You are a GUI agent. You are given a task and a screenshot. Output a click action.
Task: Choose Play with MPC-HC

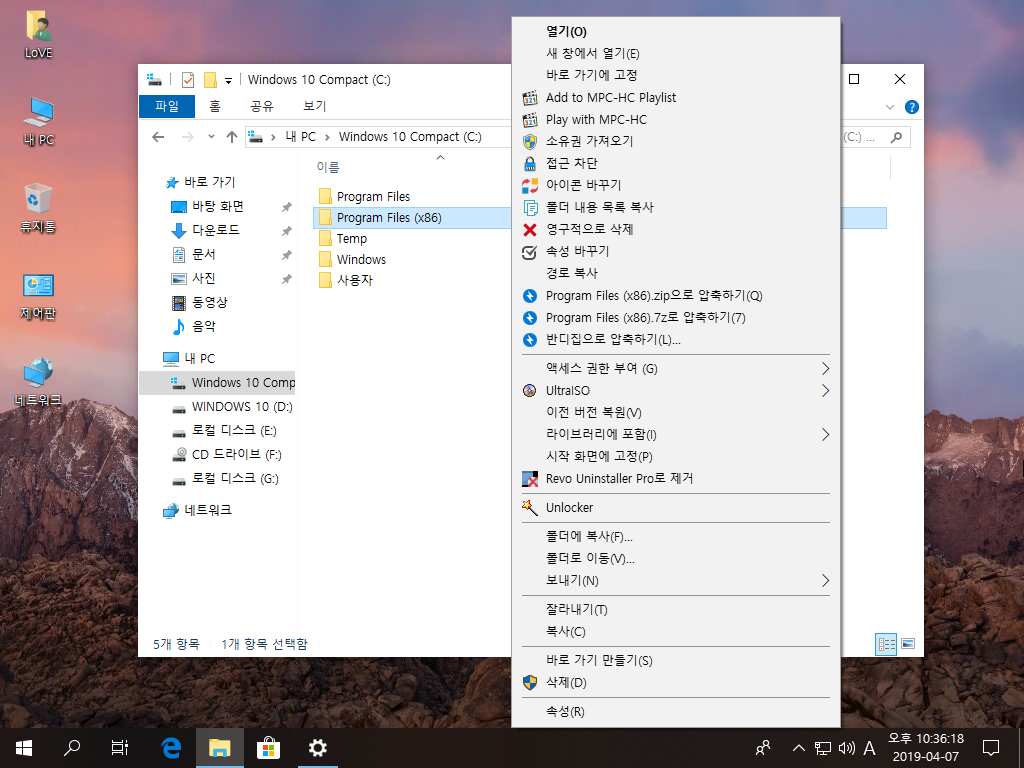click(x=676, y=120)
